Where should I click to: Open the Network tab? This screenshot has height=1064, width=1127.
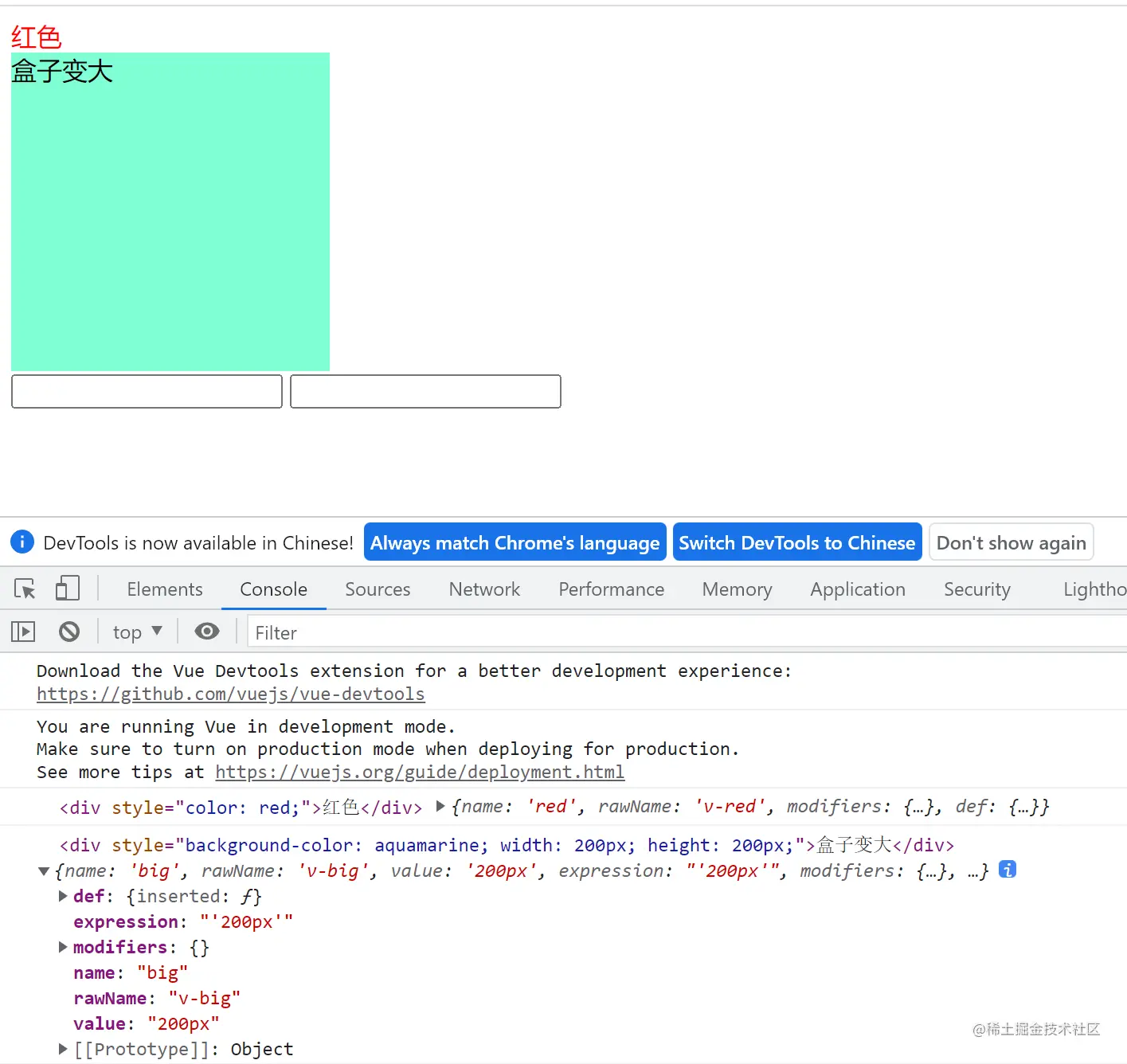coord(484,589)
